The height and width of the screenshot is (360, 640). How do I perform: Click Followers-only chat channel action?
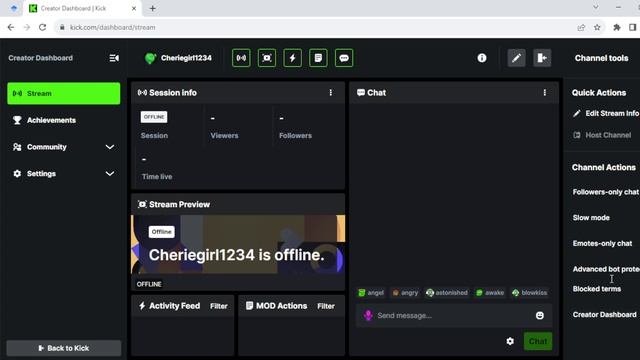pos(606,192)
